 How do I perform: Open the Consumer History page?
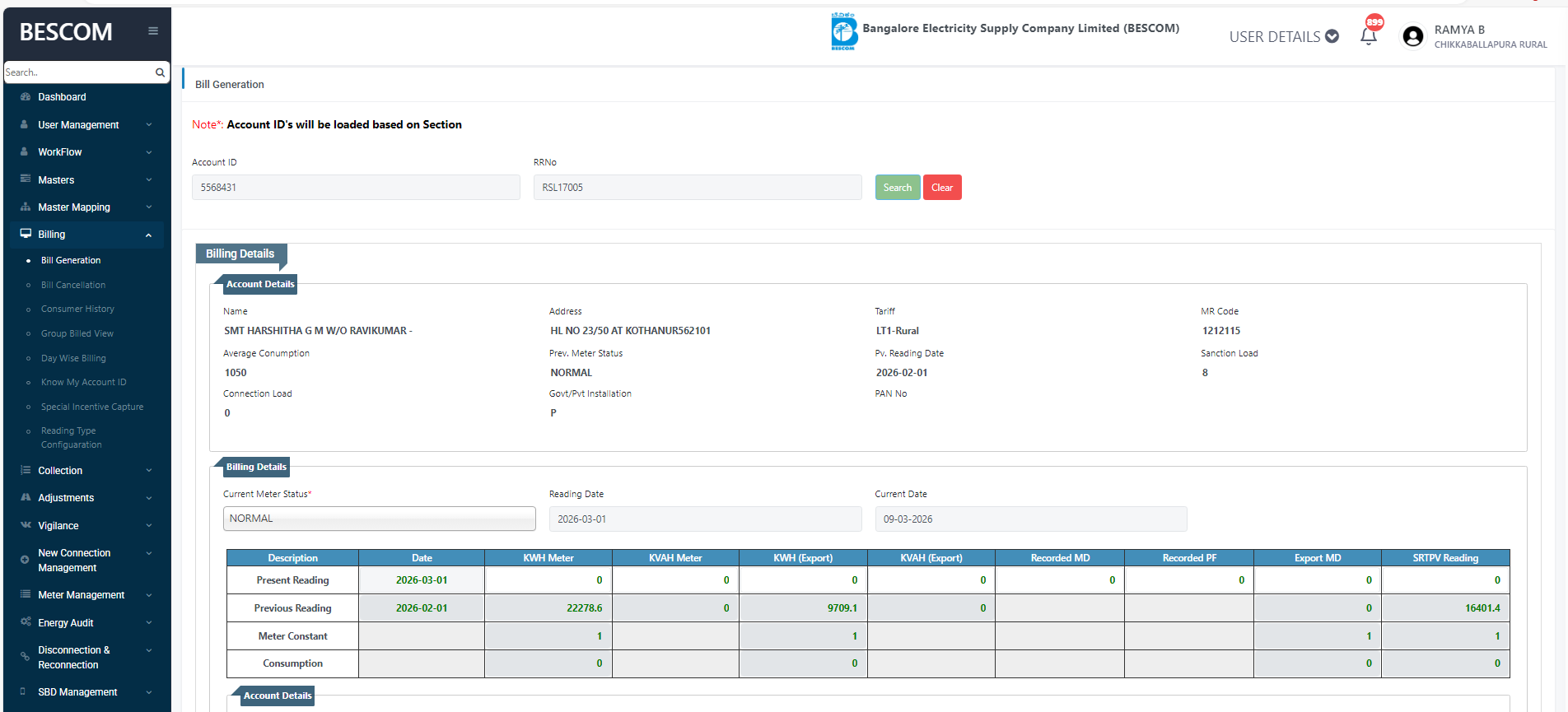tap(77, 309)
